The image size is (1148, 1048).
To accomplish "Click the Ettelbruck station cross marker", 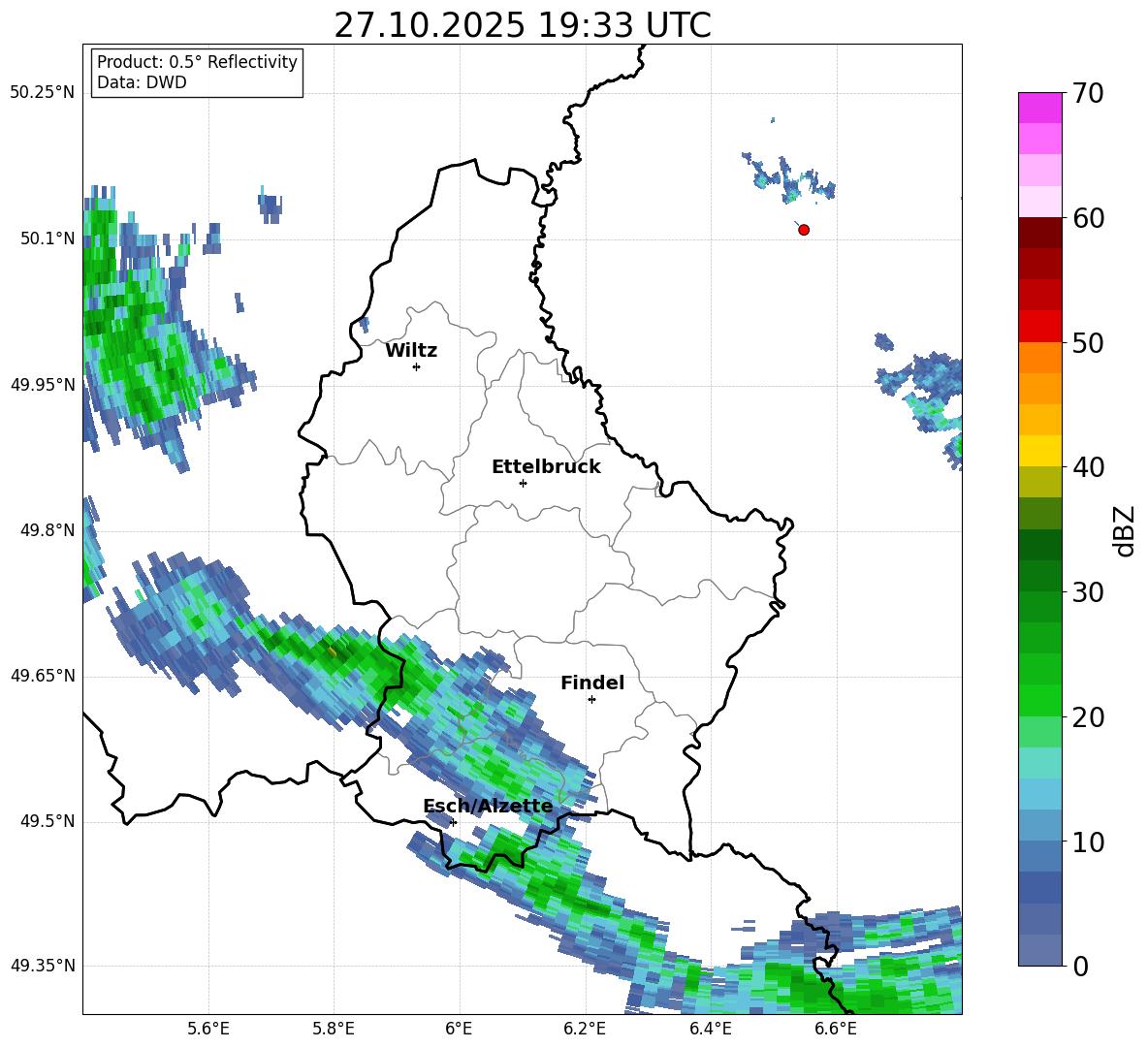I will 523,483.
